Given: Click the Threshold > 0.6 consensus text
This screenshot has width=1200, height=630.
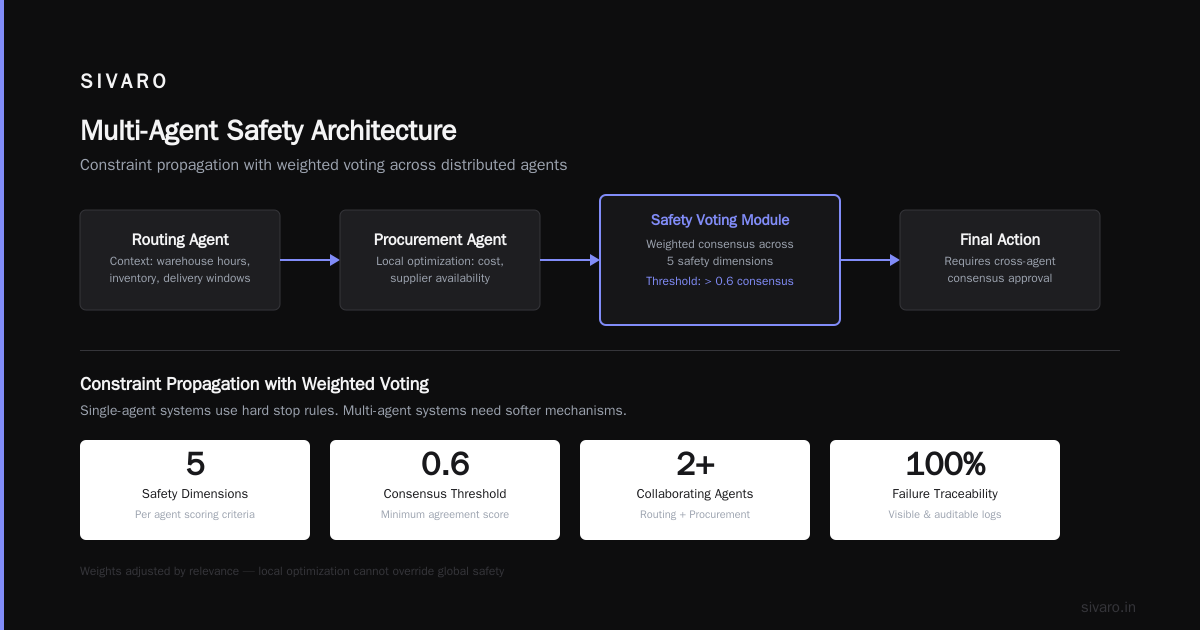Looking at the screenshot, I should (720, 281).
